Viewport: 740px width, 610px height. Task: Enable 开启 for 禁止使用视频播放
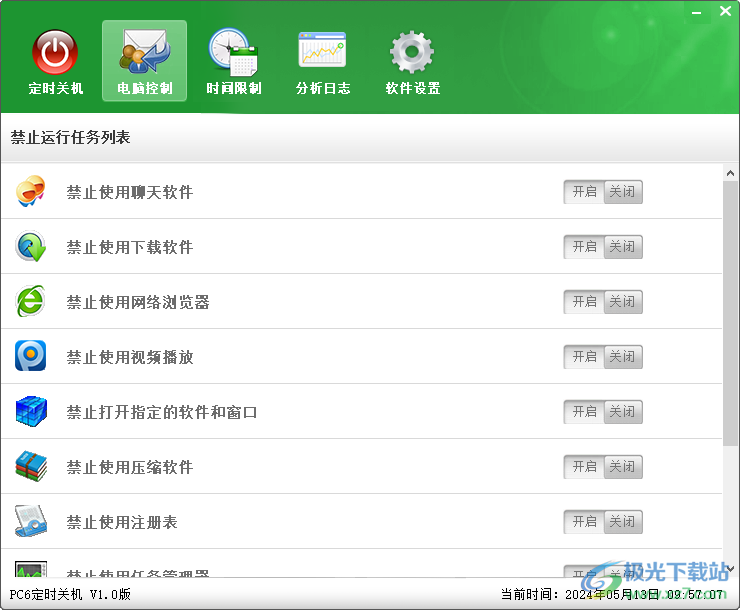pos(584,357)
